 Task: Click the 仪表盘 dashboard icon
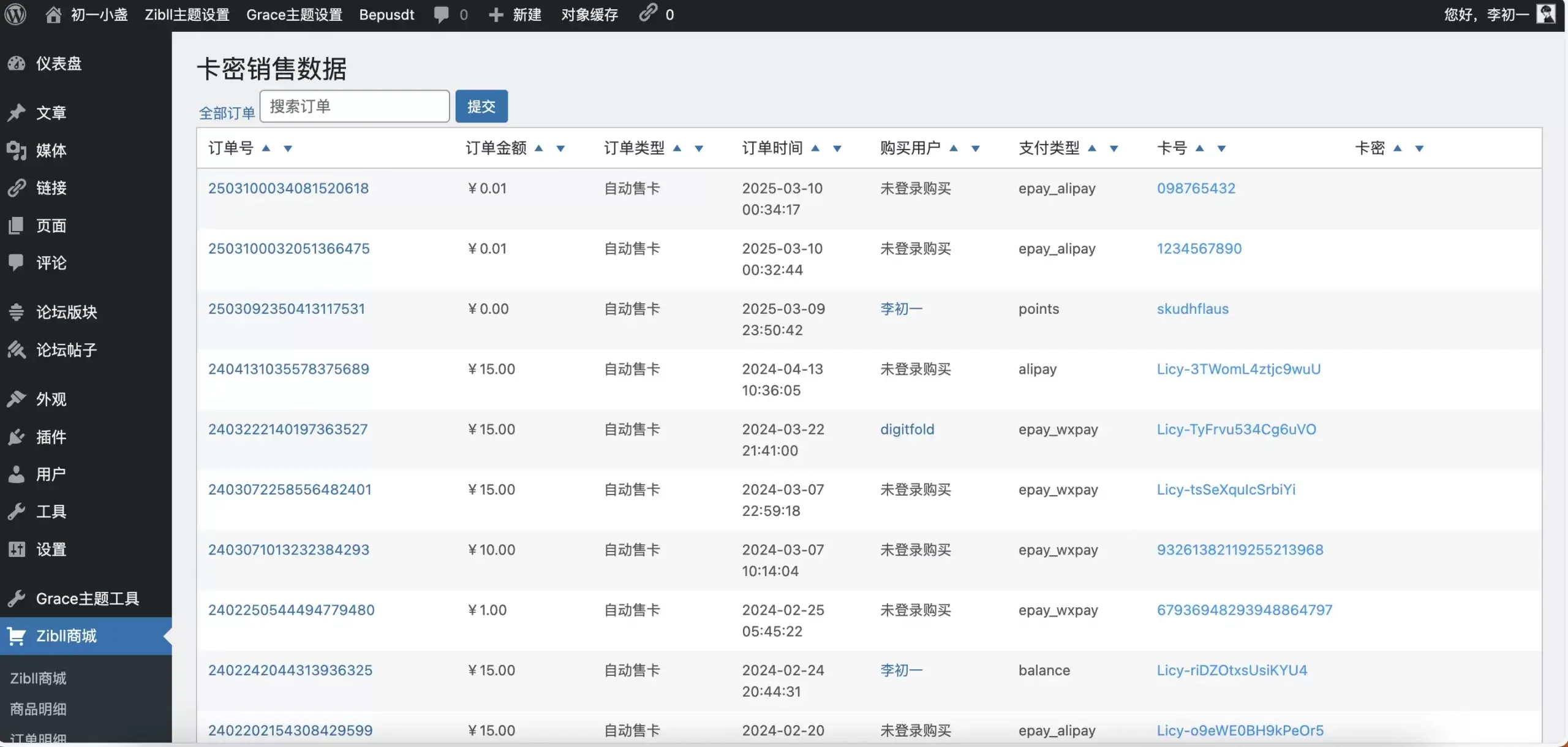point(17,64)
